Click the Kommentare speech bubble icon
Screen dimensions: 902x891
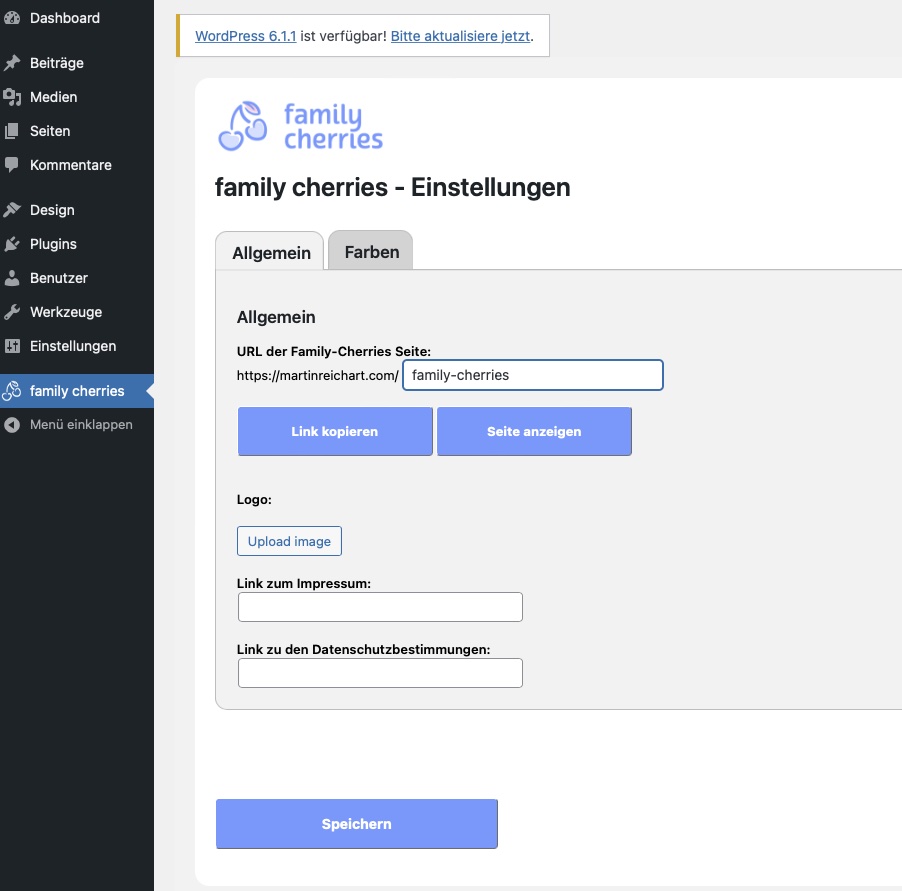(12, 165)
